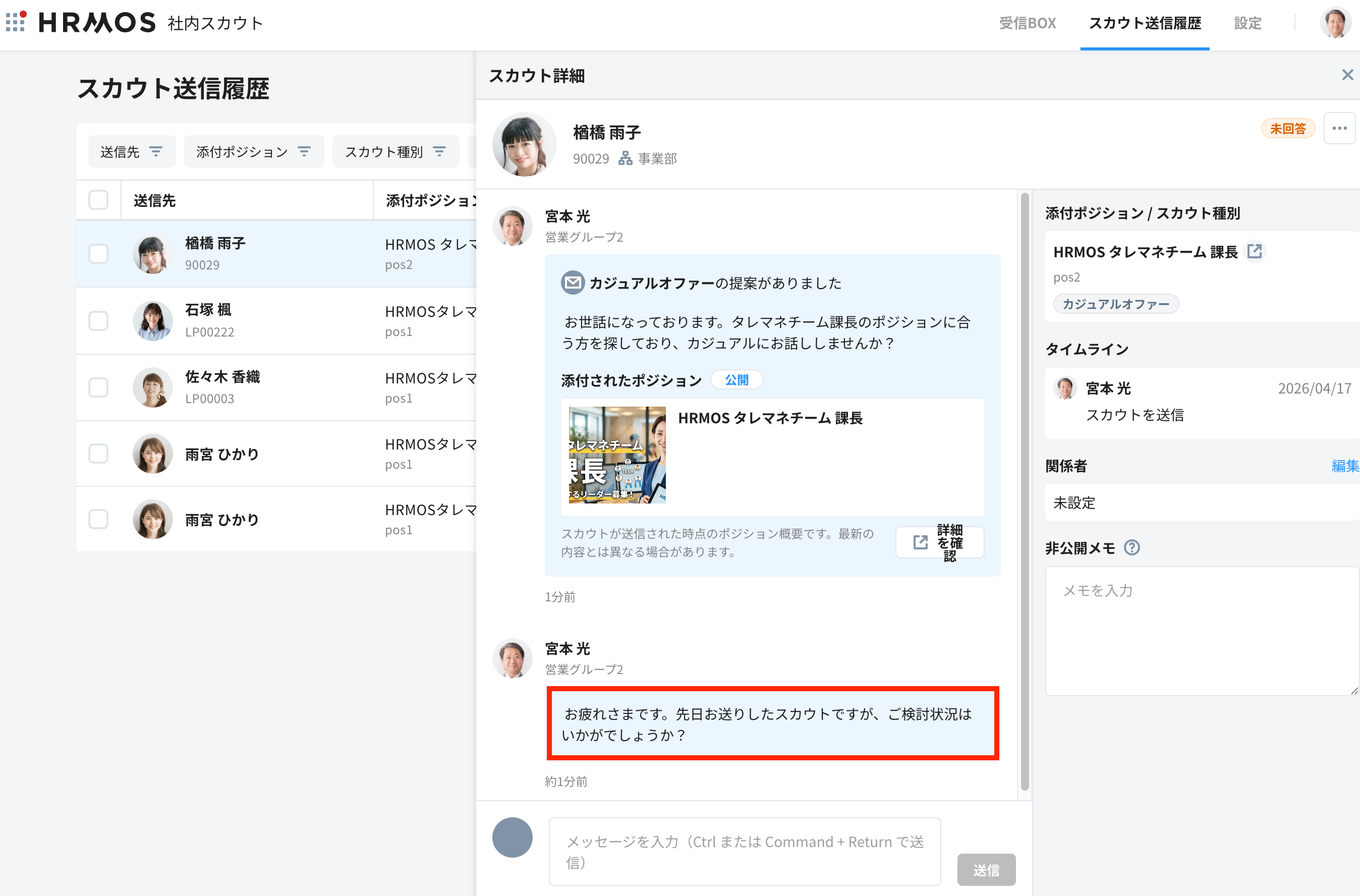Click 宮本 光's avatar in the timeline
The height and width of the screenshot is (896, 1360).
1065,388
